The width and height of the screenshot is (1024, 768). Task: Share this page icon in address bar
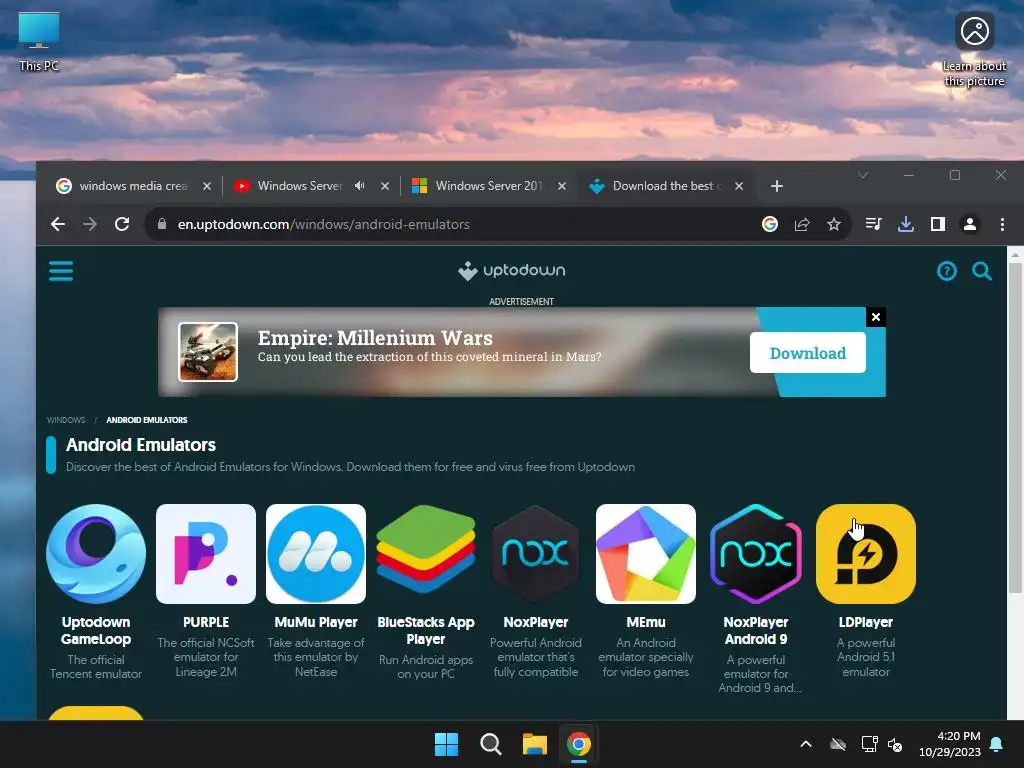tap(802, 224)
